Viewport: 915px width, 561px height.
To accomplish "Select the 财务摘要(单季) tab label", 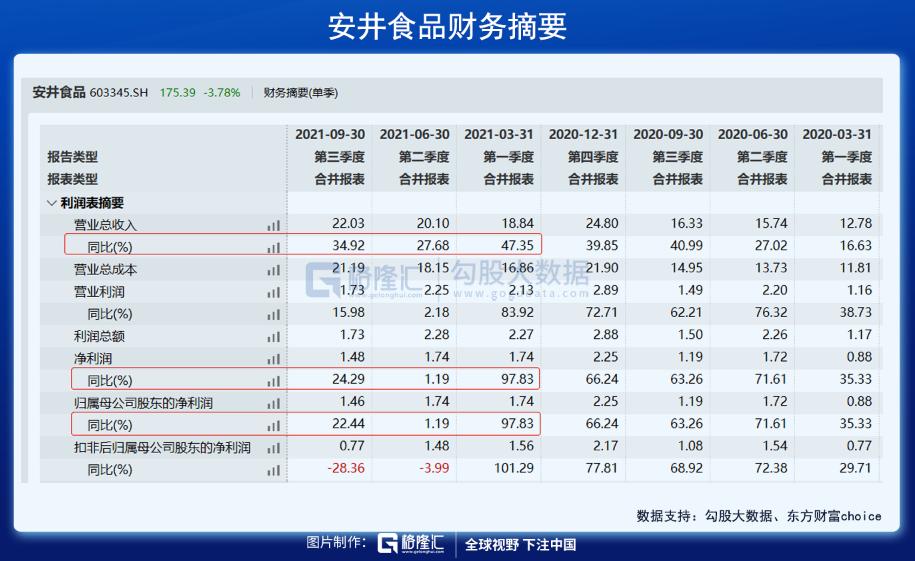I will [301, 93].
